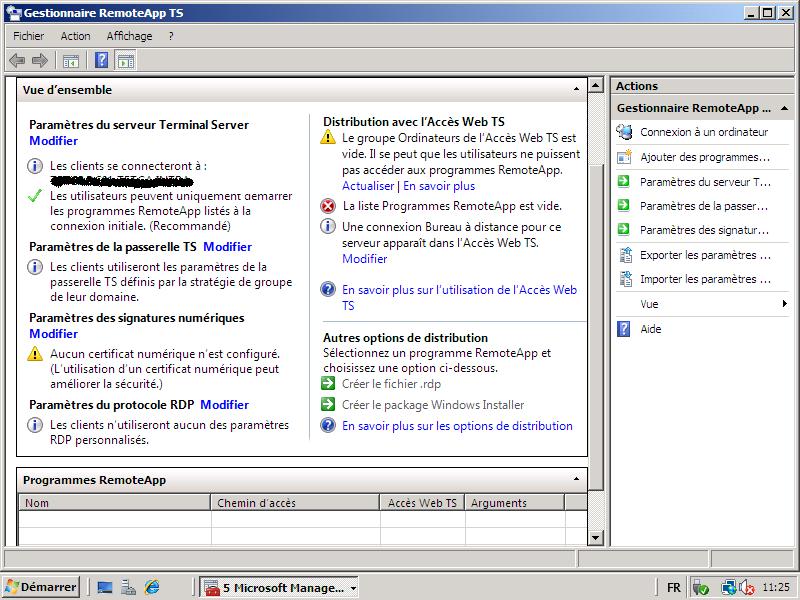Click Modifier under Paramètres du serveur Terminal Server

(x=54, y=141)
